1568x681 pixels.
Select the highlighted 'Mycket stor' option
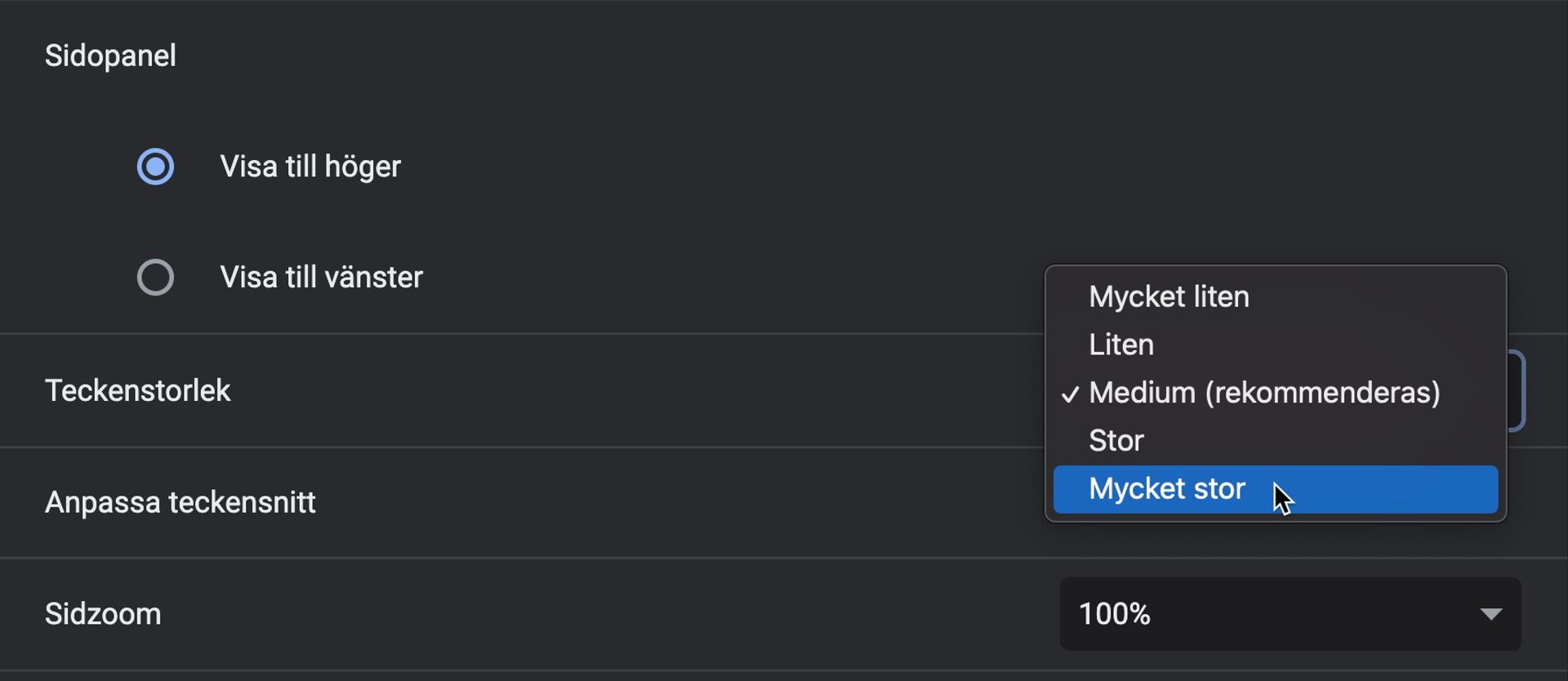pyautogui.click(x=1167, y=489)
